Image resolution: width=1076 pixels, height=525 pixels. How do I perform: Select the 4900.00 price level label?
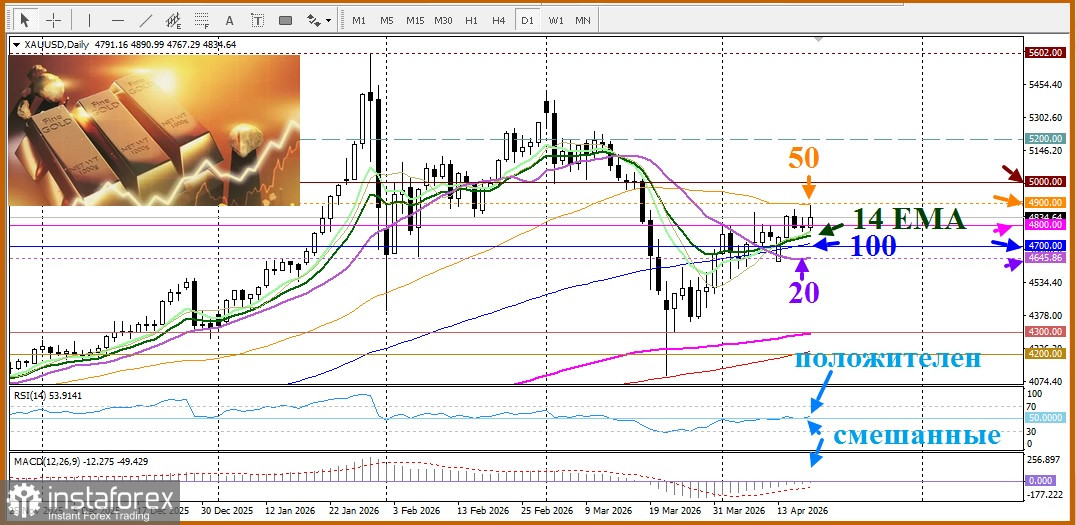1044,203
